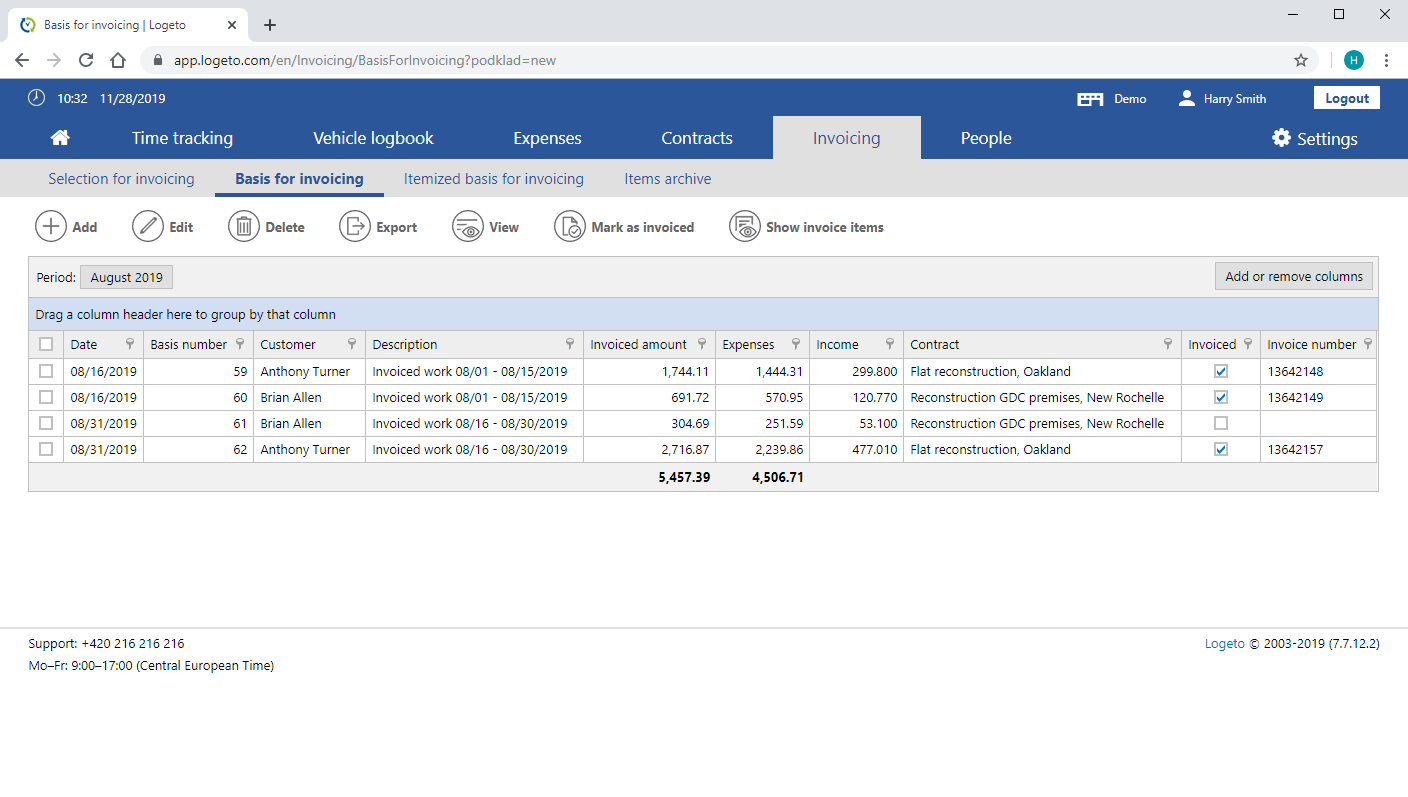1408x797 pixels.
Task: View site info via the lock icon
Action: point(157,60)
